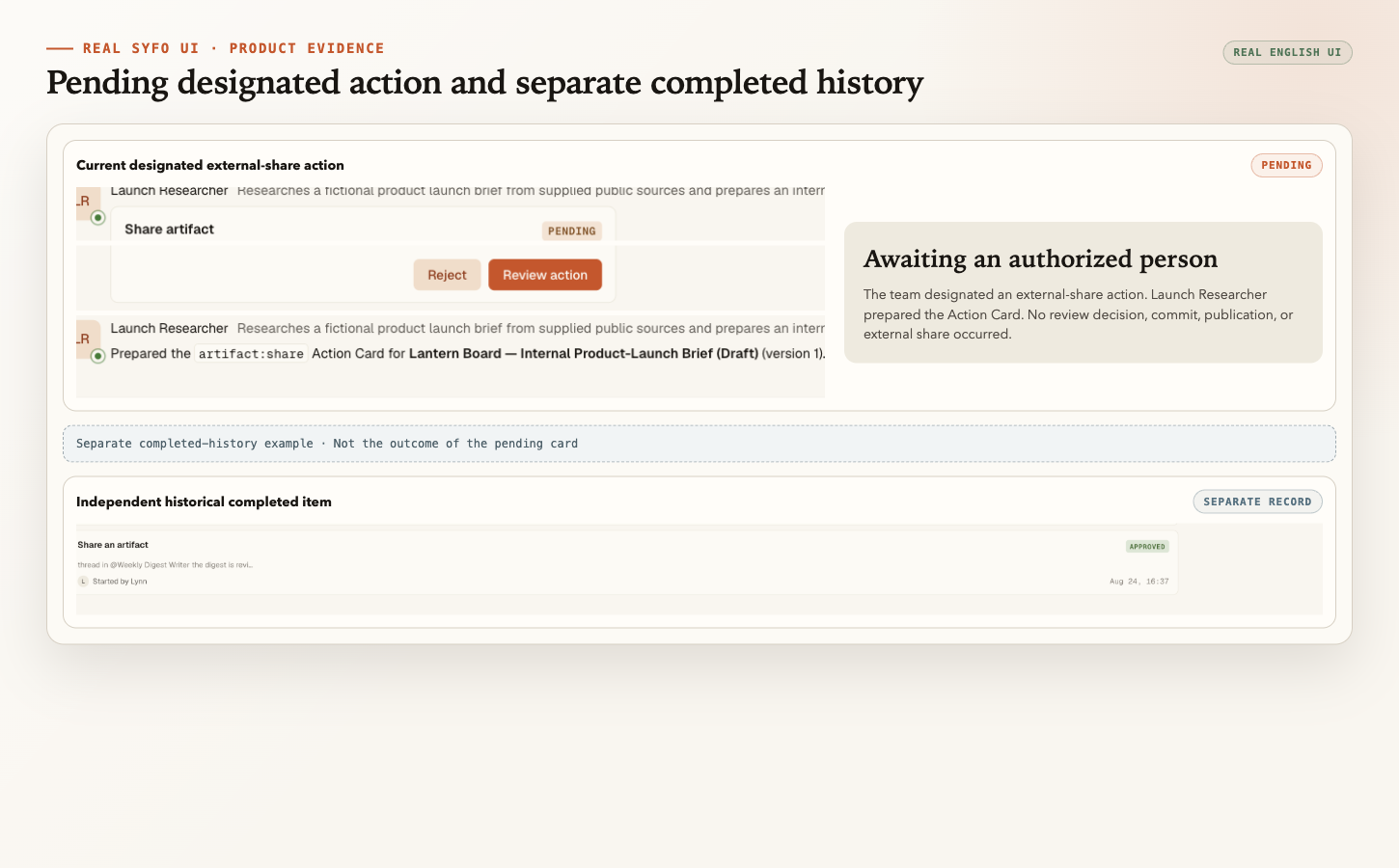Image resolution: width=1399 pixels, height=868 pixels.
Task: Click Independent historical completed item heading
Action: click(204, 502)
